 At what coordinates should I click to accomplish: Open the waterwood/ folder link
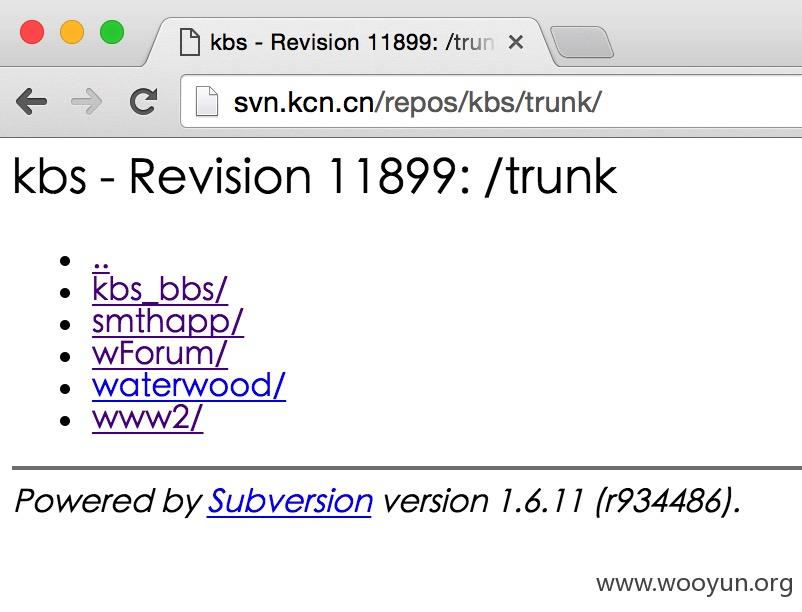click(x=189, y=386)
